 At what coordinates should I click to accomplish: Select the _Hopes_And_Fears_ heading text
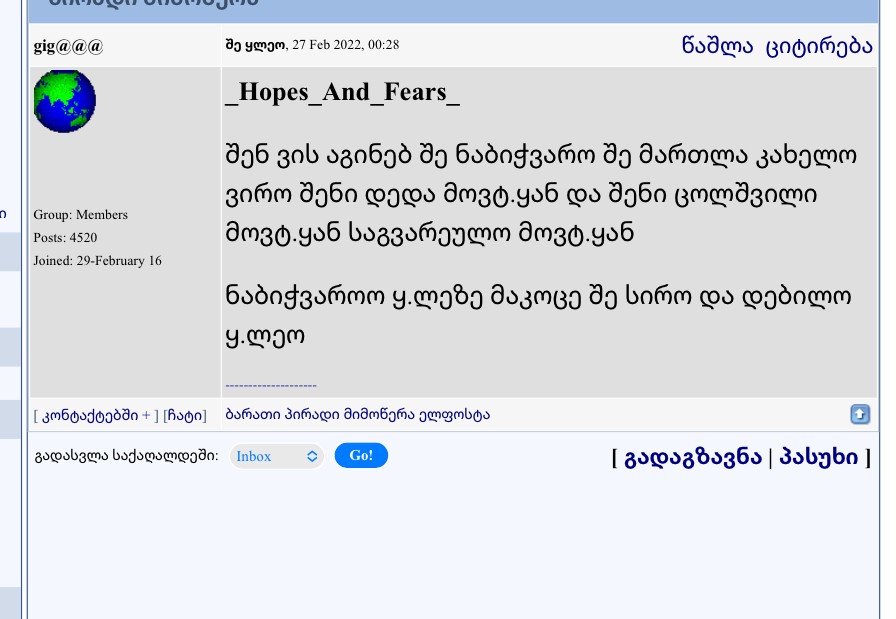(x=342, y=92)
